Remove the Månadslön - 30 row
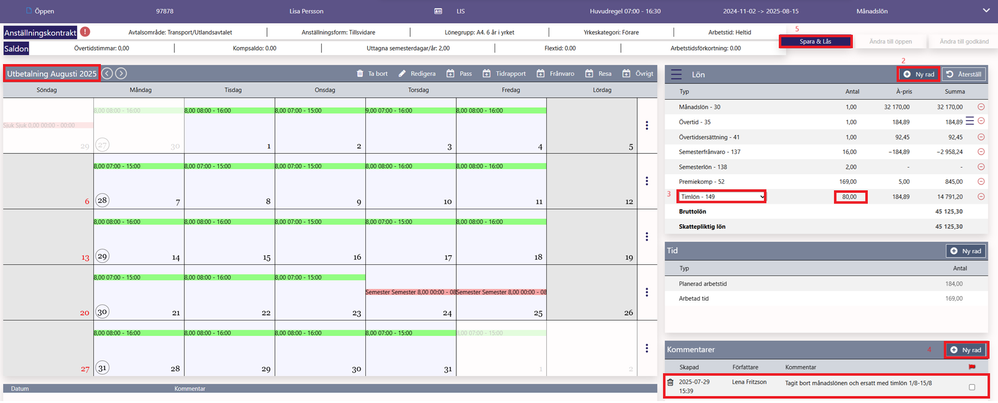 pos(981,107)
